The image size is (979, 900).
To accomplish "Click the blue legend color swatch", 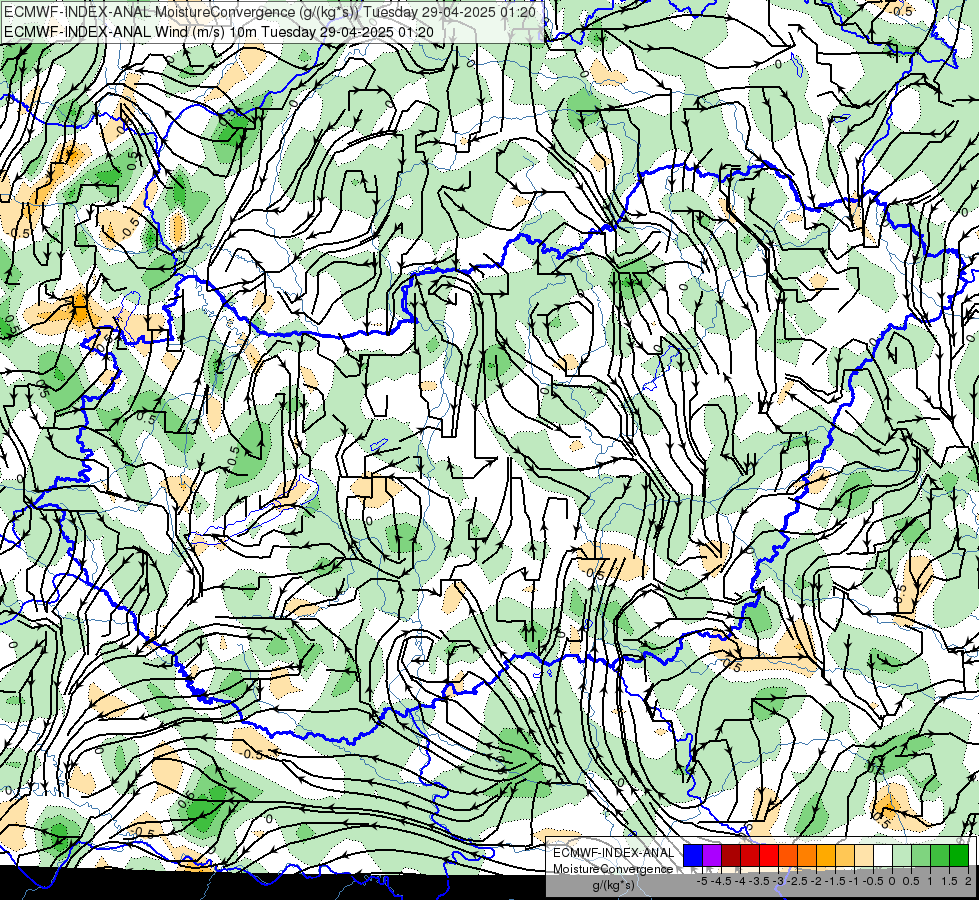I will 693,855.
